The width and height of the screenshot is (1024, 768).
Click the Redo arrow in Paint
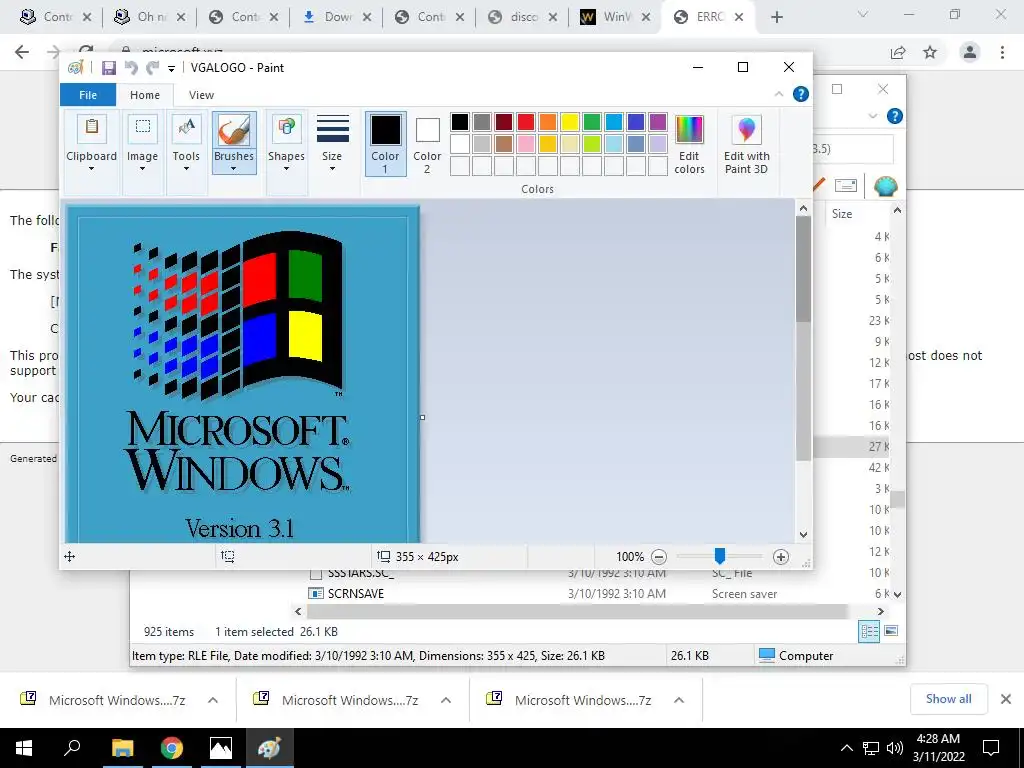(153, 67)
